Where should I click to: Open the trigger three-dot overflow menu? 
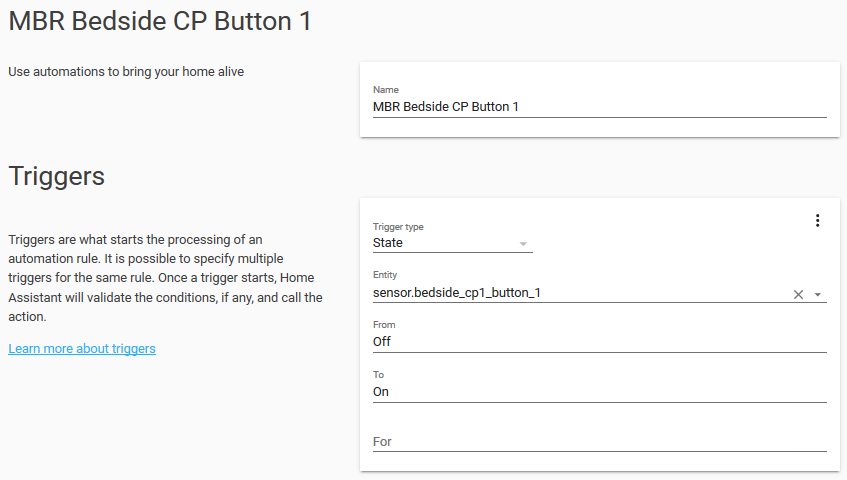817,221
